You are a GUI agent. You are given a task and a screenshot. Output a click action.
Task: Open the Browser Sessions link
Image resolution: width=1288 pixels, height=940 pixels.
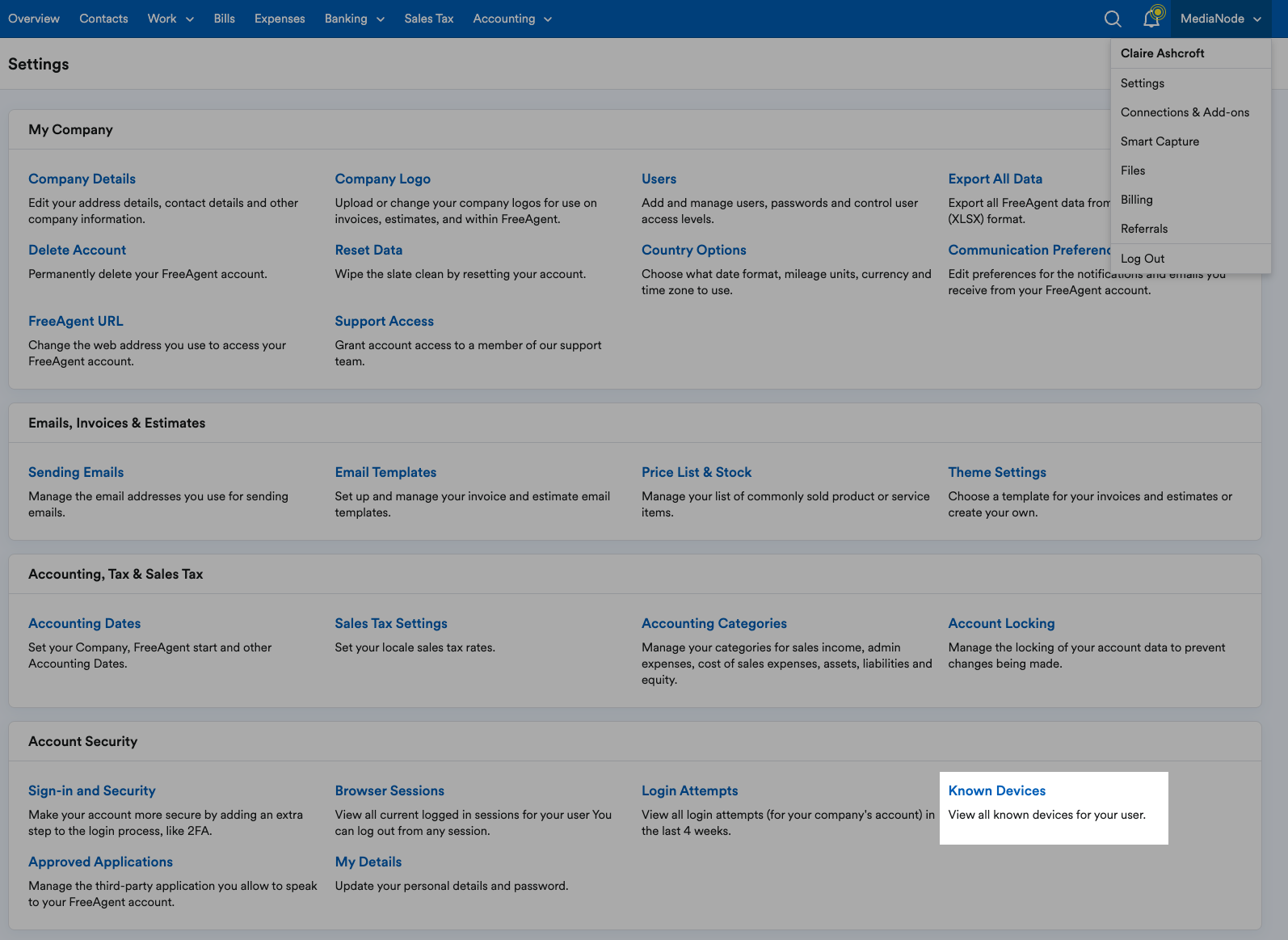(389, 790)
